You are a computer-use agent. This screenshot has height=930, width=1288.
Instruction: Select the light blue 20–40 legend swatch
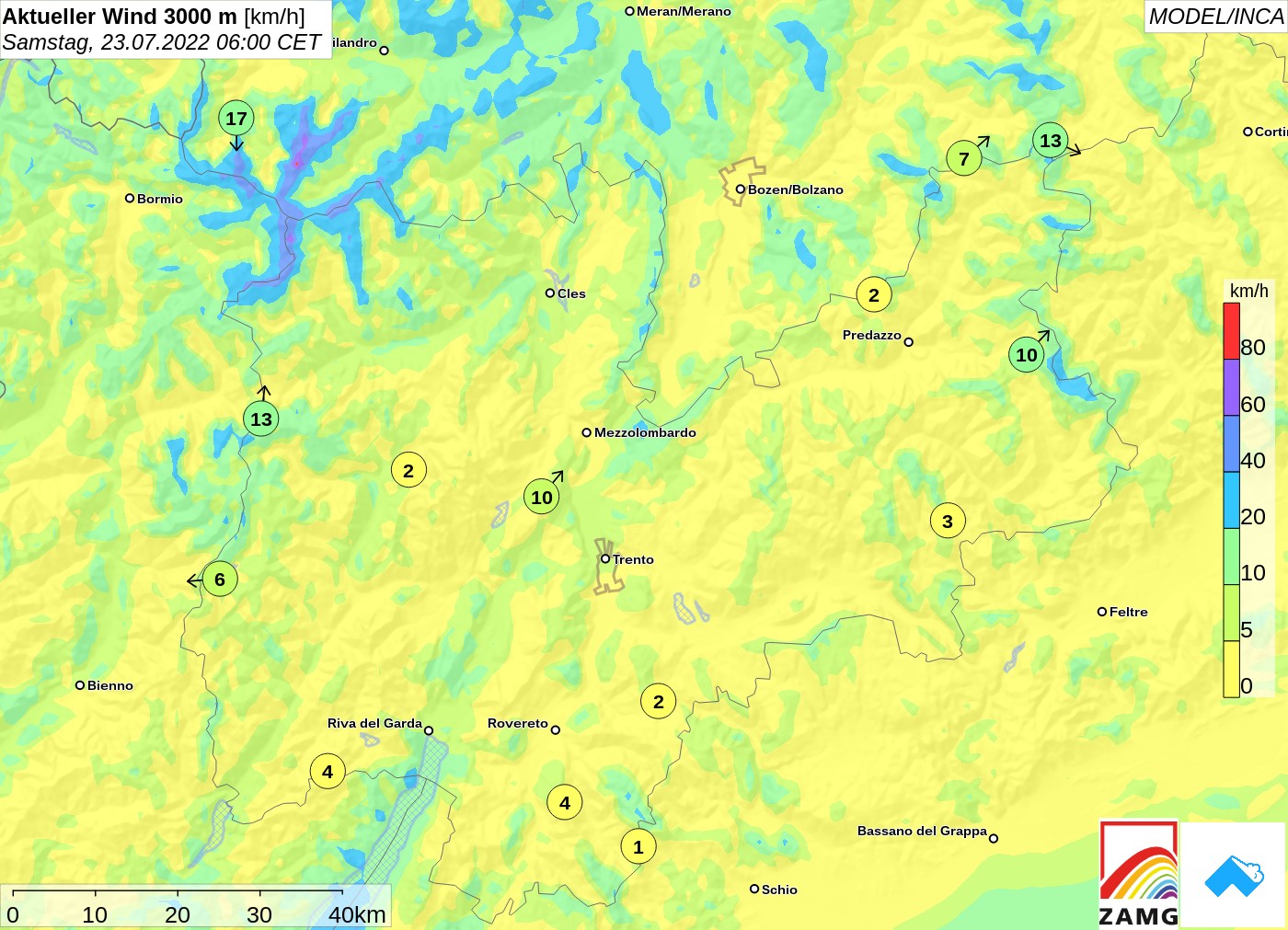click(x=1231, y=500)
